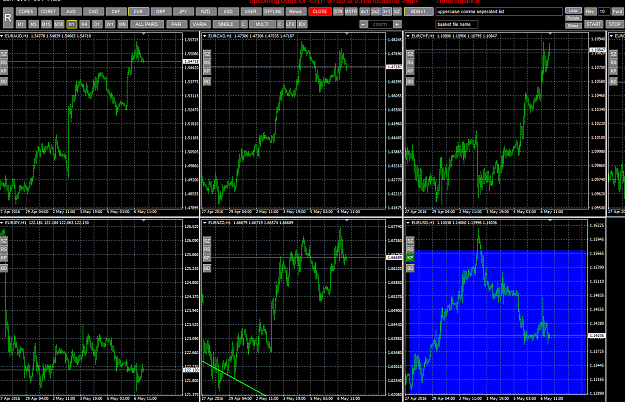Viewport: 625px width, 402px height.
Task: Toggle the Loop button
Action: (573, 10)
